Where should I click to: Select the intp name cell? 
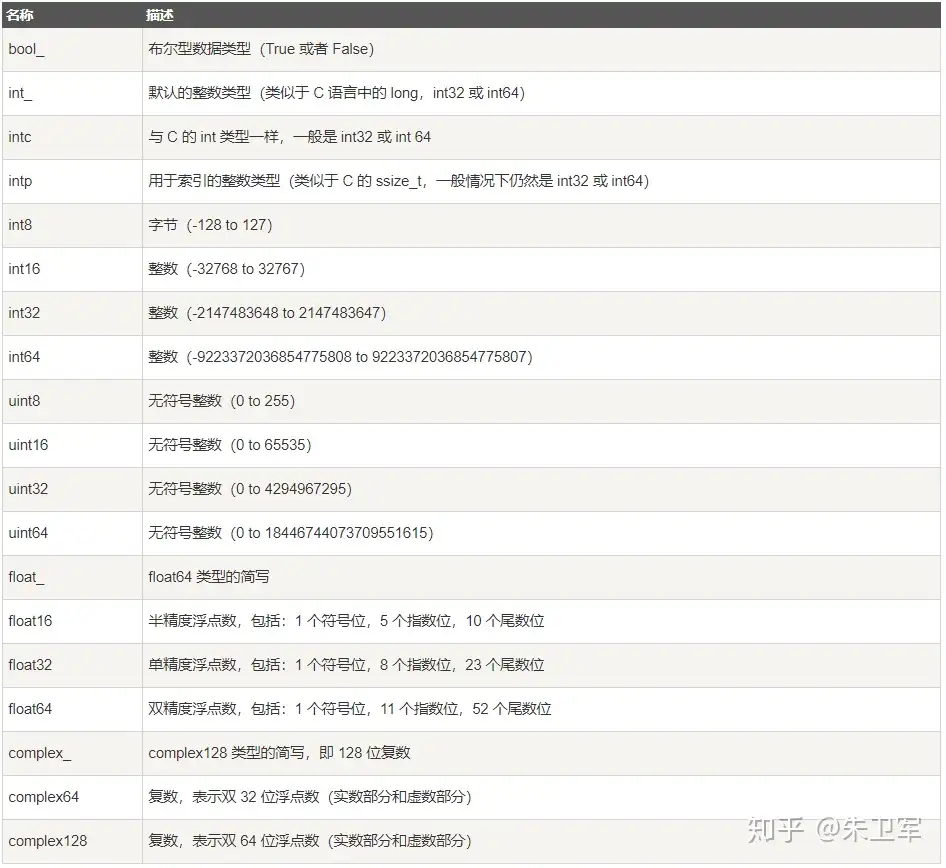click(x=72, y=182)
